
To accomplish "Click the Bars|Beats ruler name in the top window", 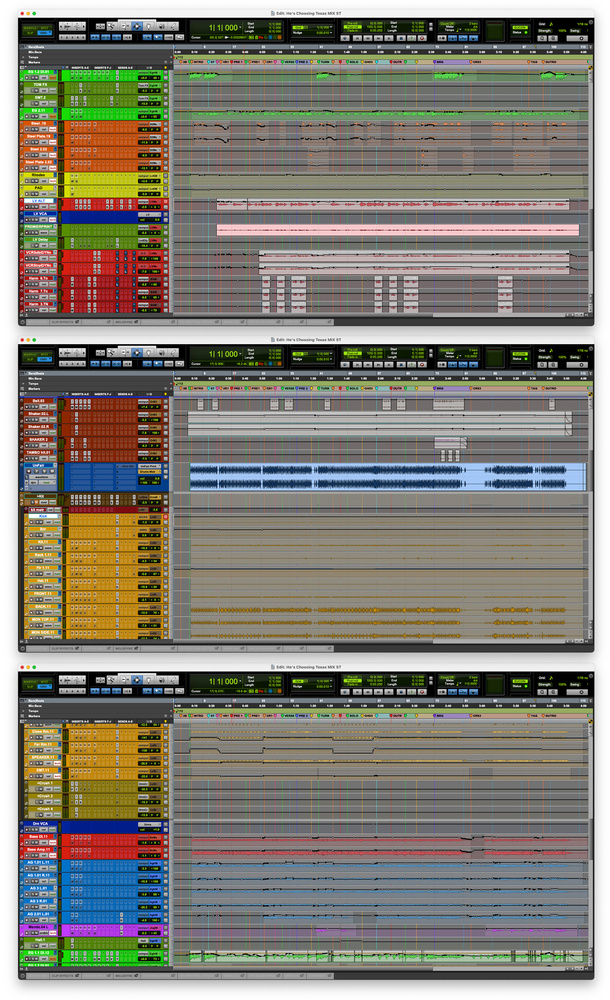I will click(x=36, y=47).
